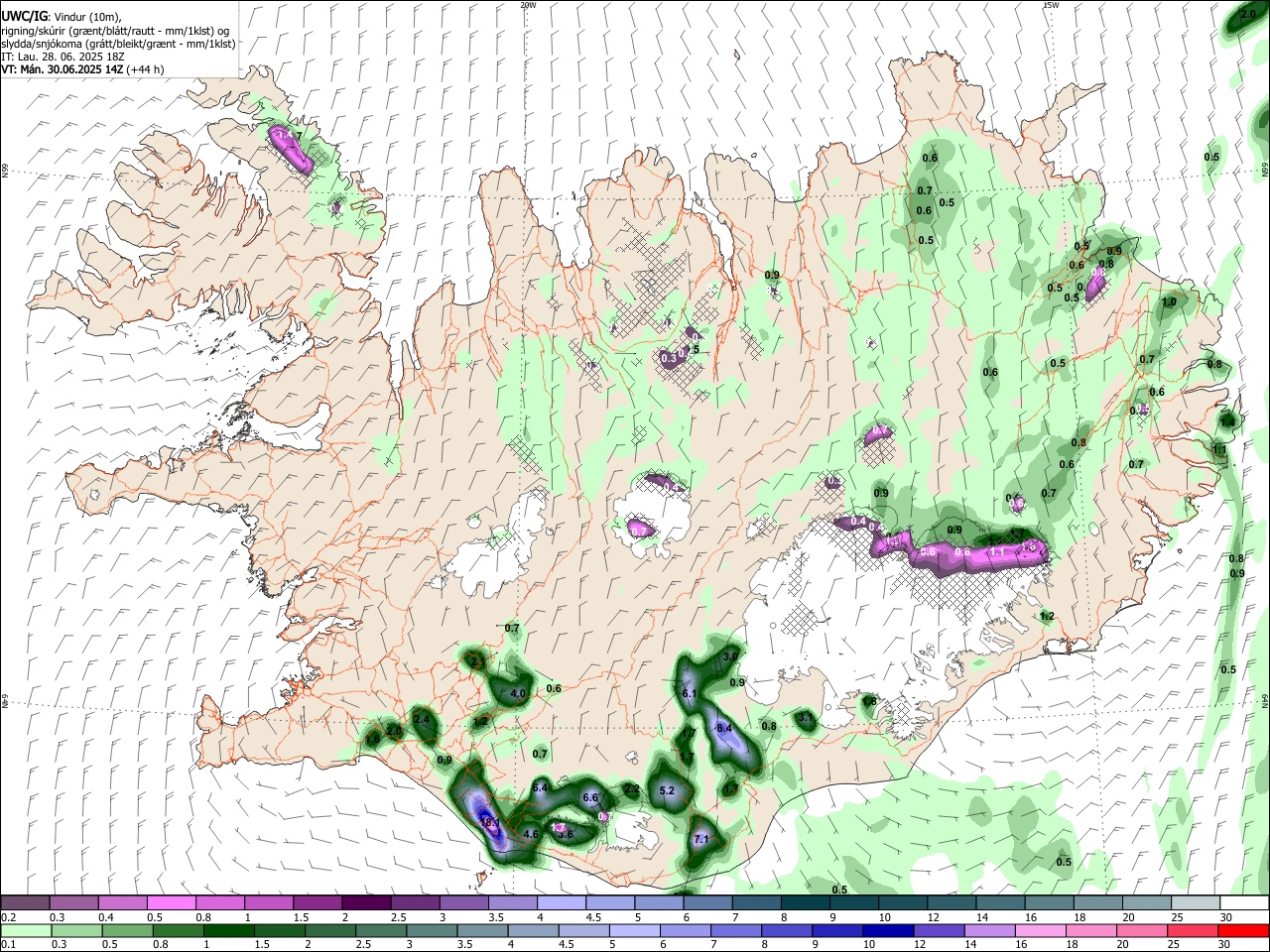Pick the pure red swatch ending the rain scale
The height and width of the screenshot is (952, 1270).
pos(1244,931)
